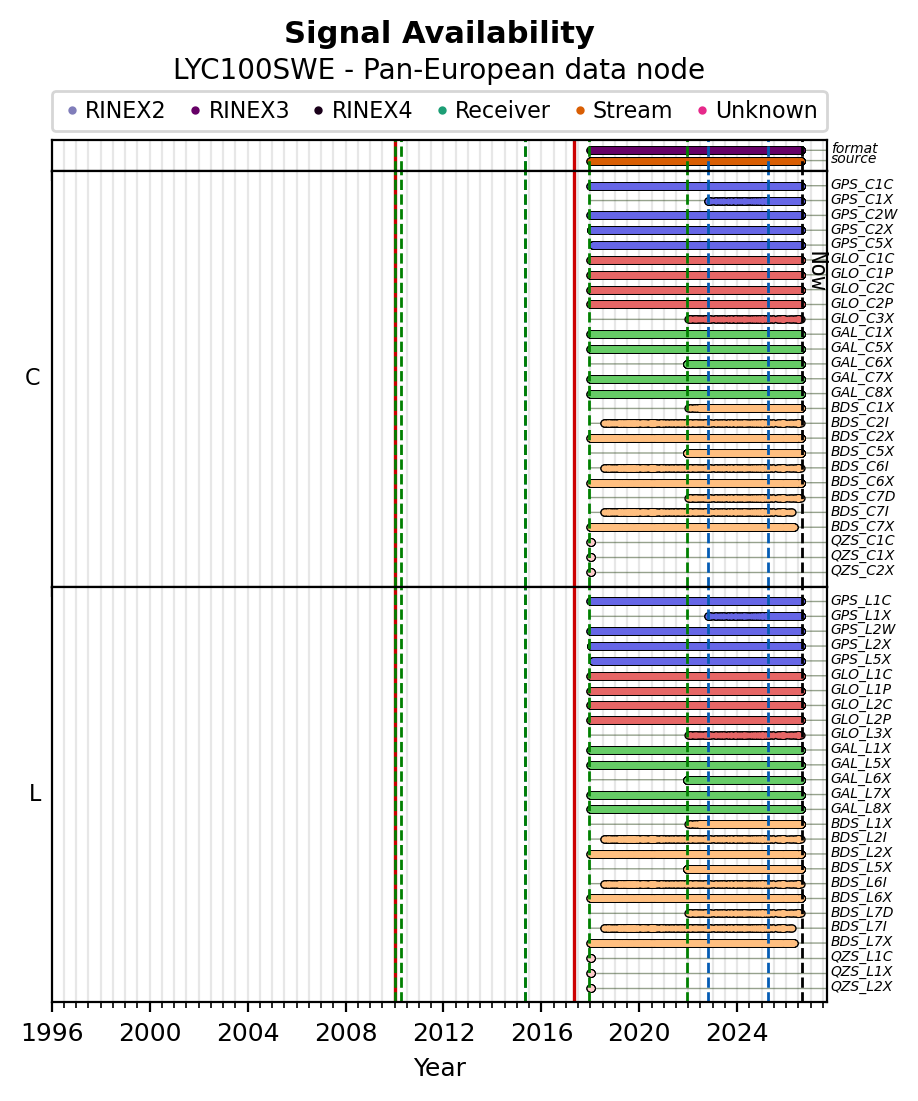918x1101 pixels.
Task: Click the RINEX3 legend color dot
Action: tap(196, 111)
